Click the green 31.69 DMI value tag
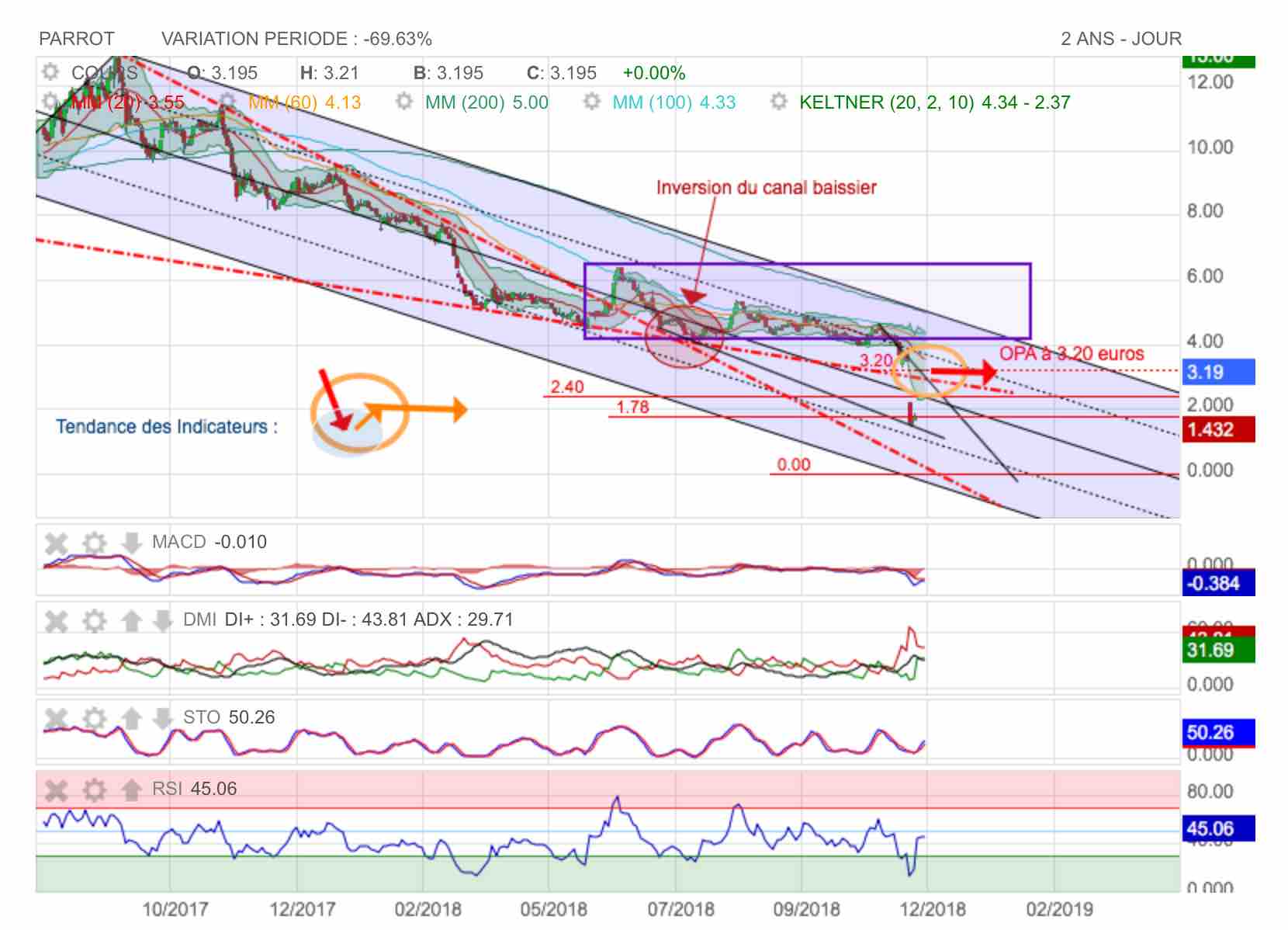 coord(1217,651)
